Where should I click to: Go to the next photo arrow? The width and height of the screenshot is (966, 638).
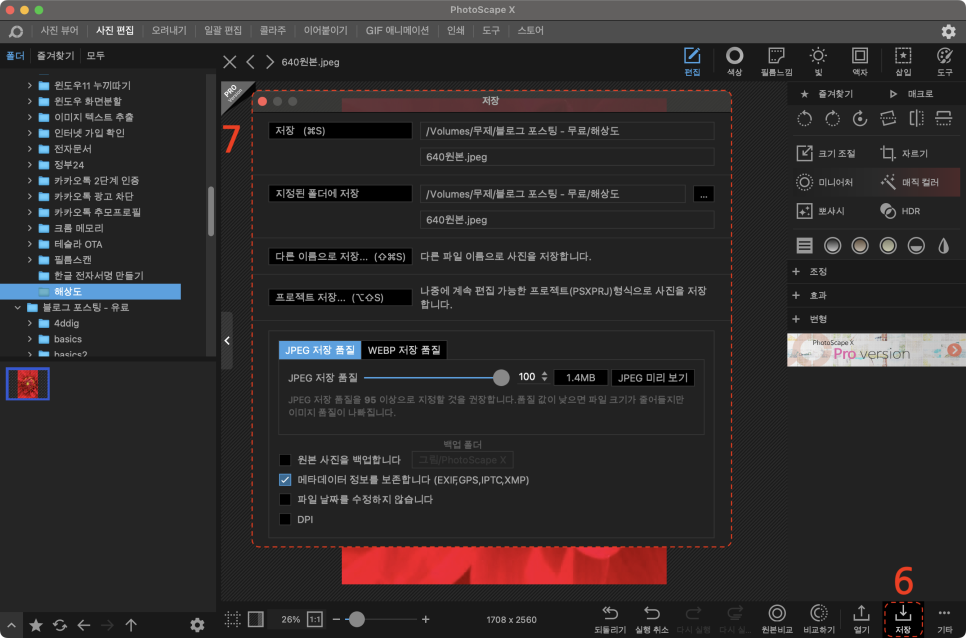[270, 62]
